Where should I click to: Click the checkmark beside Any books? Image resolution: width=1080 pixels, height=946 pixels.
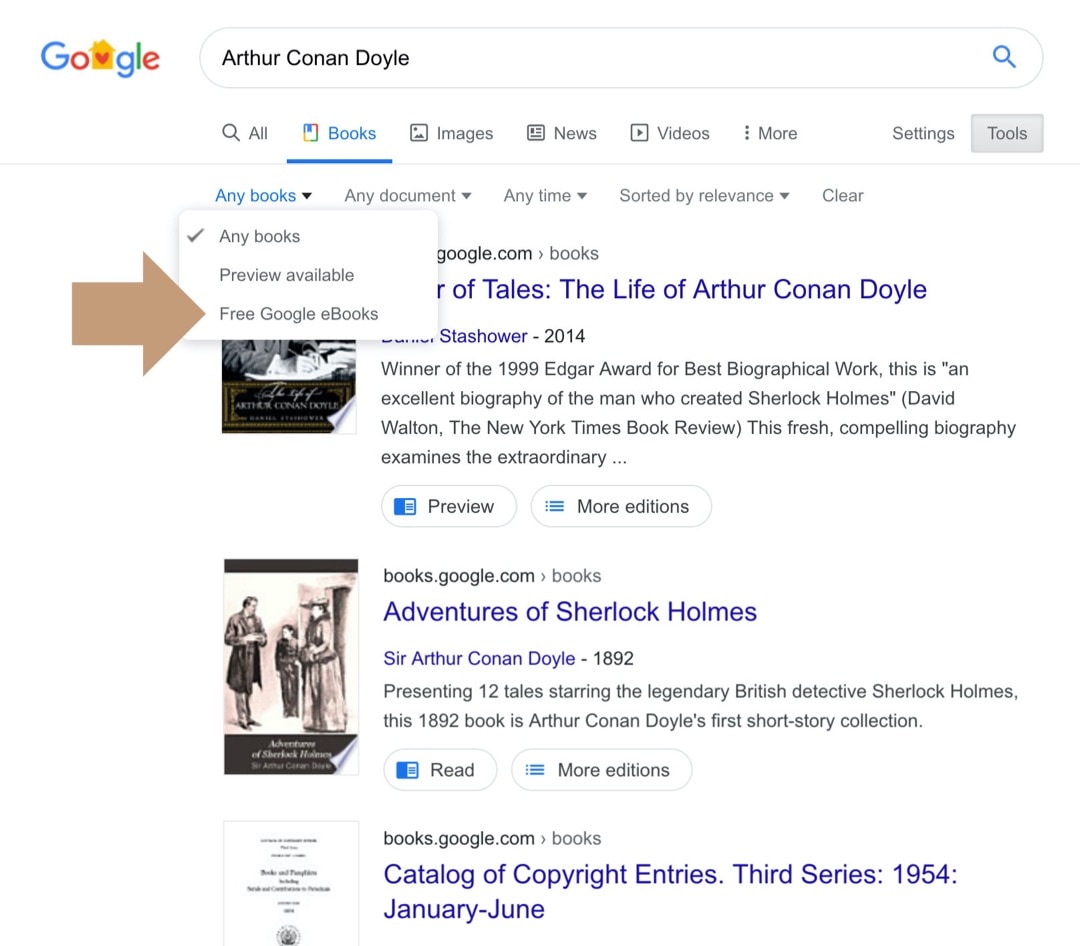coord(197,236)
